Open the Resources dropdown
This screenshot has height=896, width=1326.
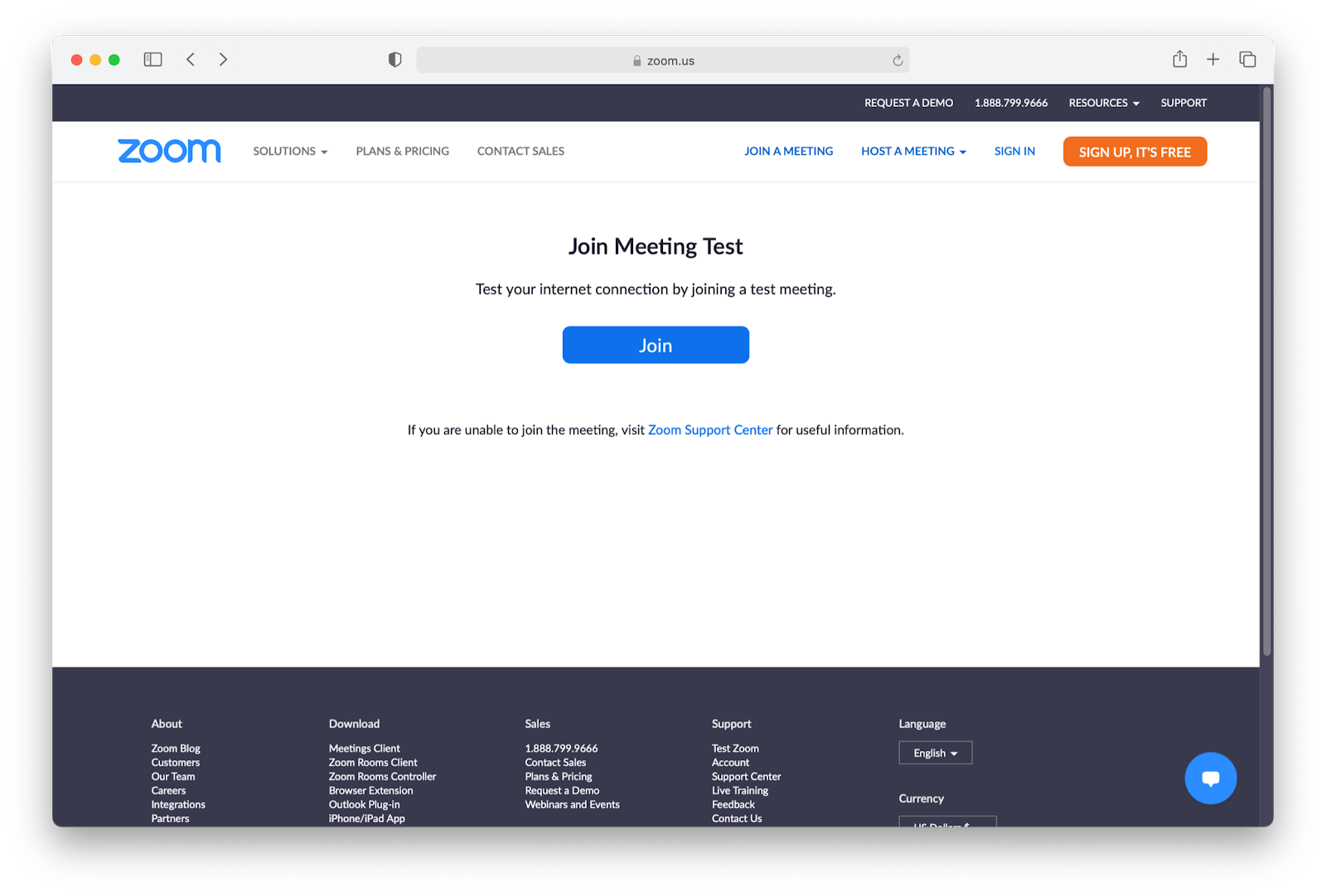pyautogui.click(x=1104, y=103)
